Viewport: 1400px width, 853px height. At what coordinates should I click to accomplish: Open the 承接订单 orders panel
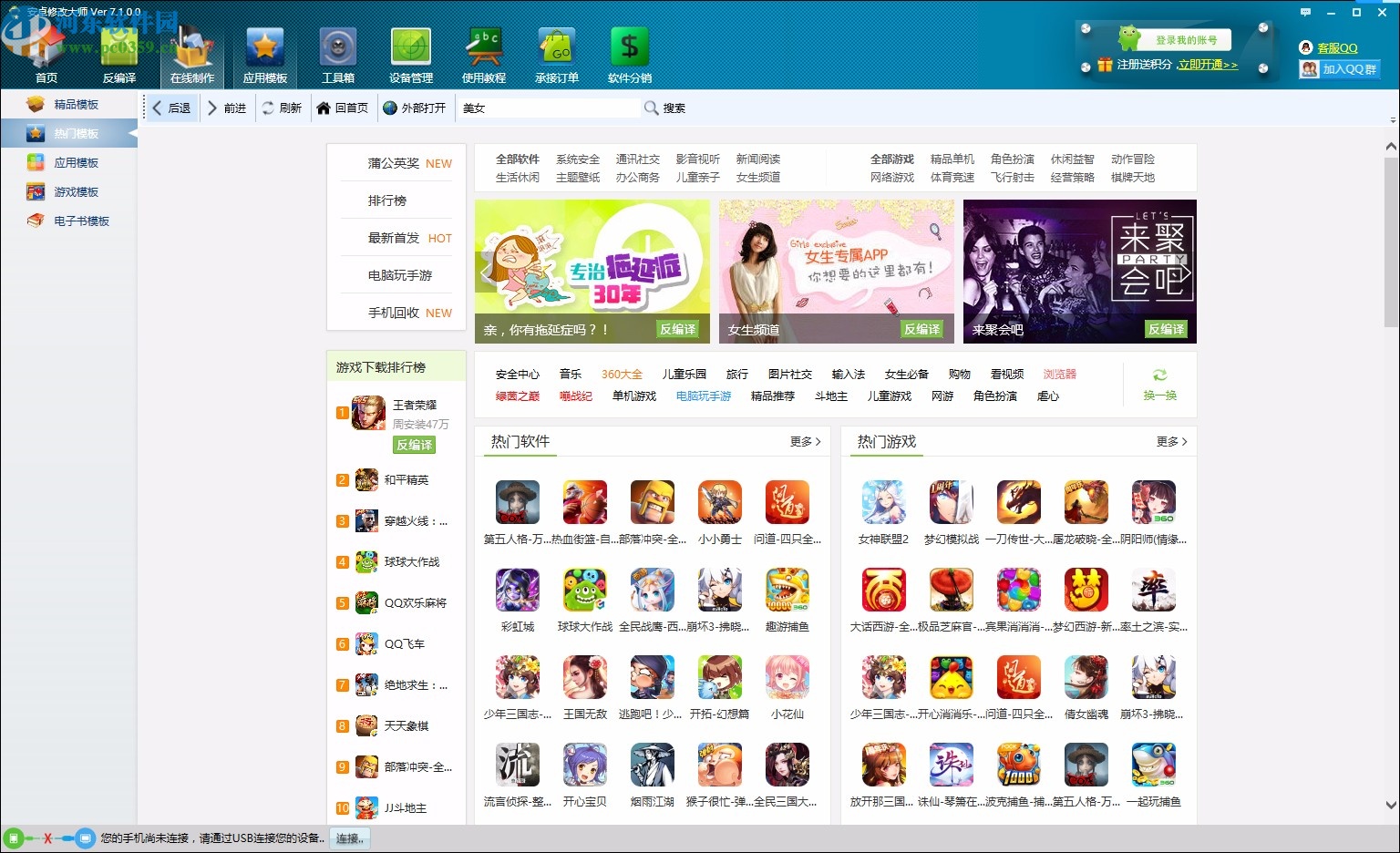coord(557,50)
